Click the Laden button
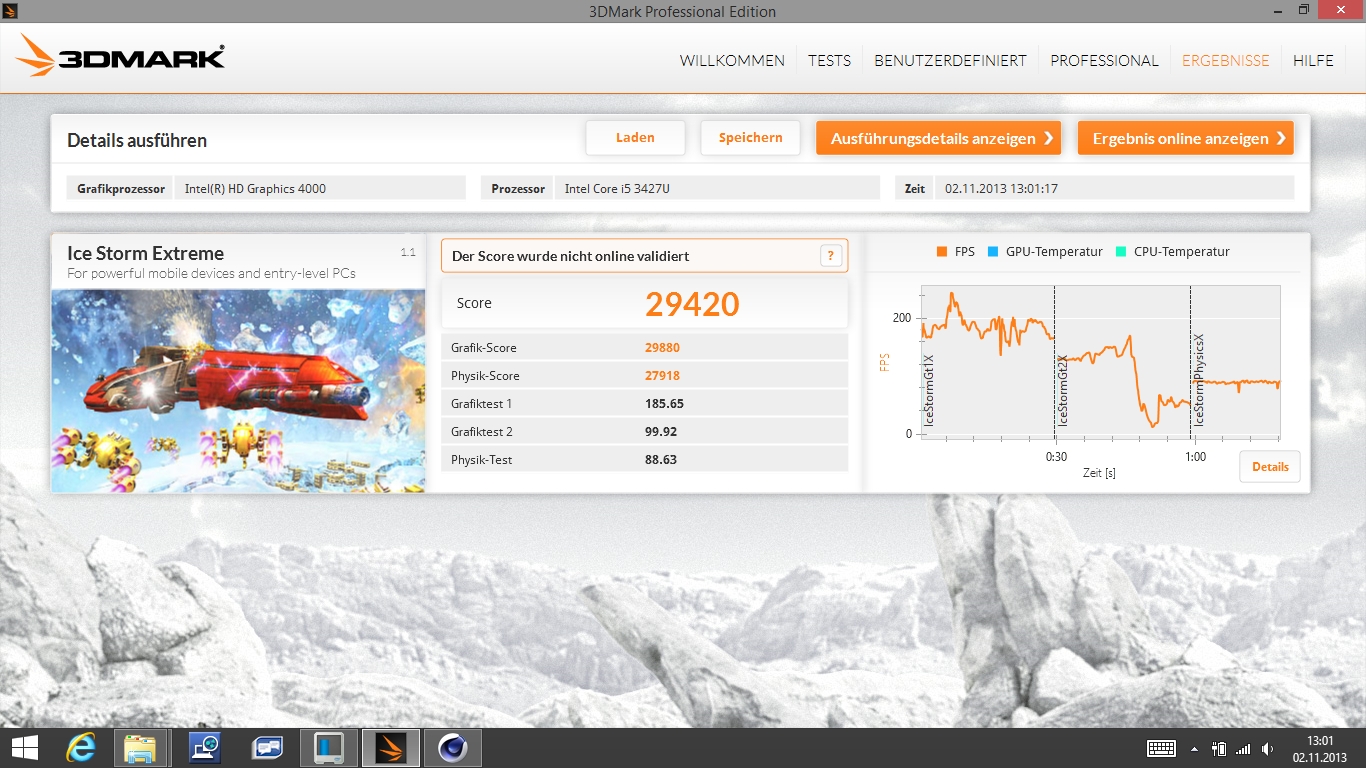1366x768 pixels. [635, 138]
